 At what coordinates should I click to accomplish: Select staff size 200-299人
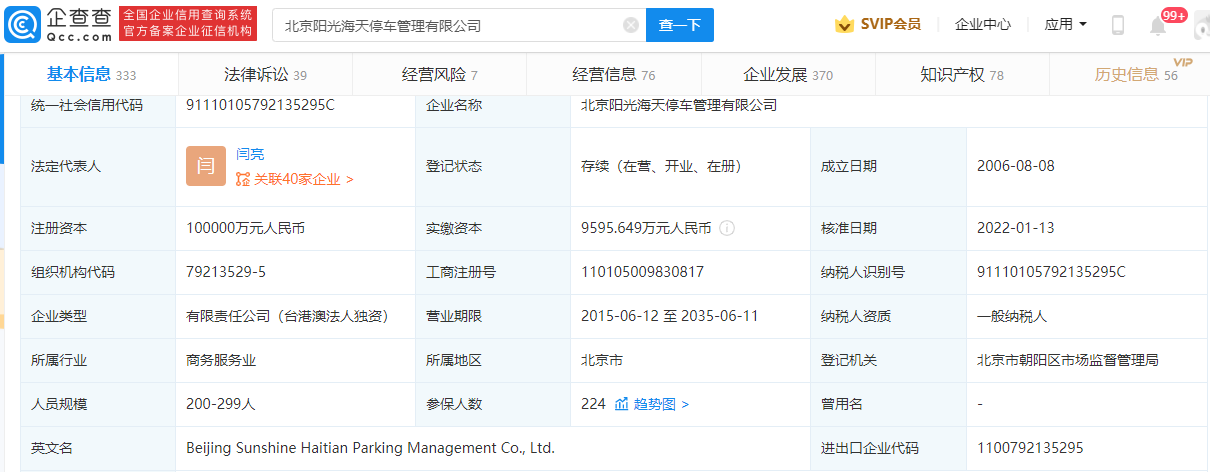[221, 404]
